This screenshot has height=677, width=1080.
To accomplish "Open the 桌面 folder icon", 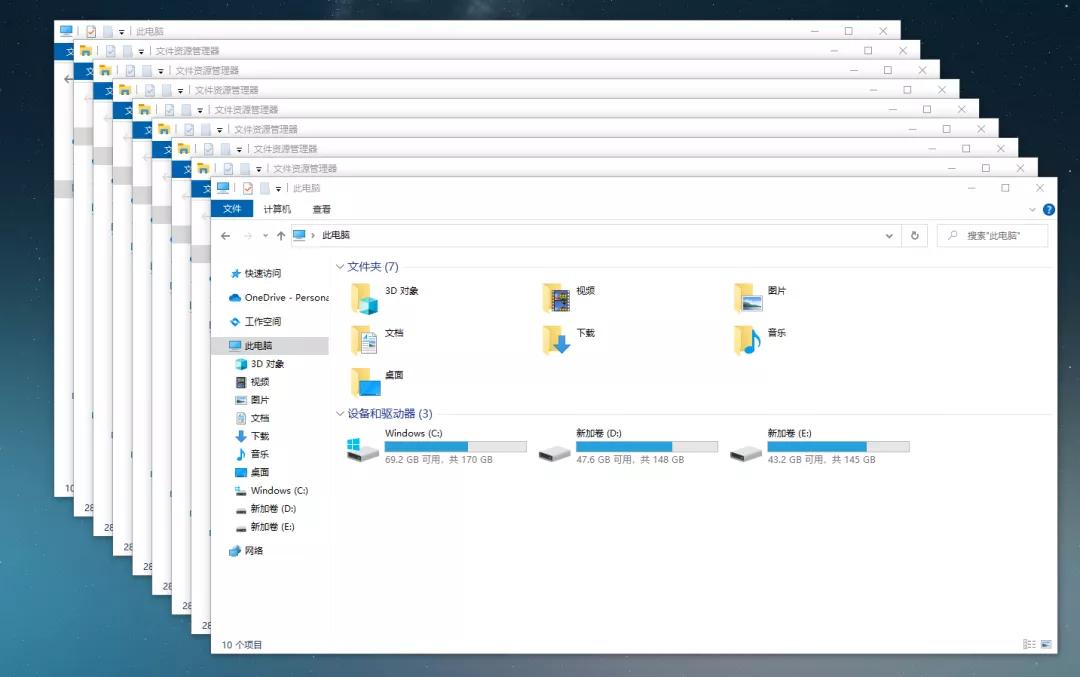I will click(365, 382).
